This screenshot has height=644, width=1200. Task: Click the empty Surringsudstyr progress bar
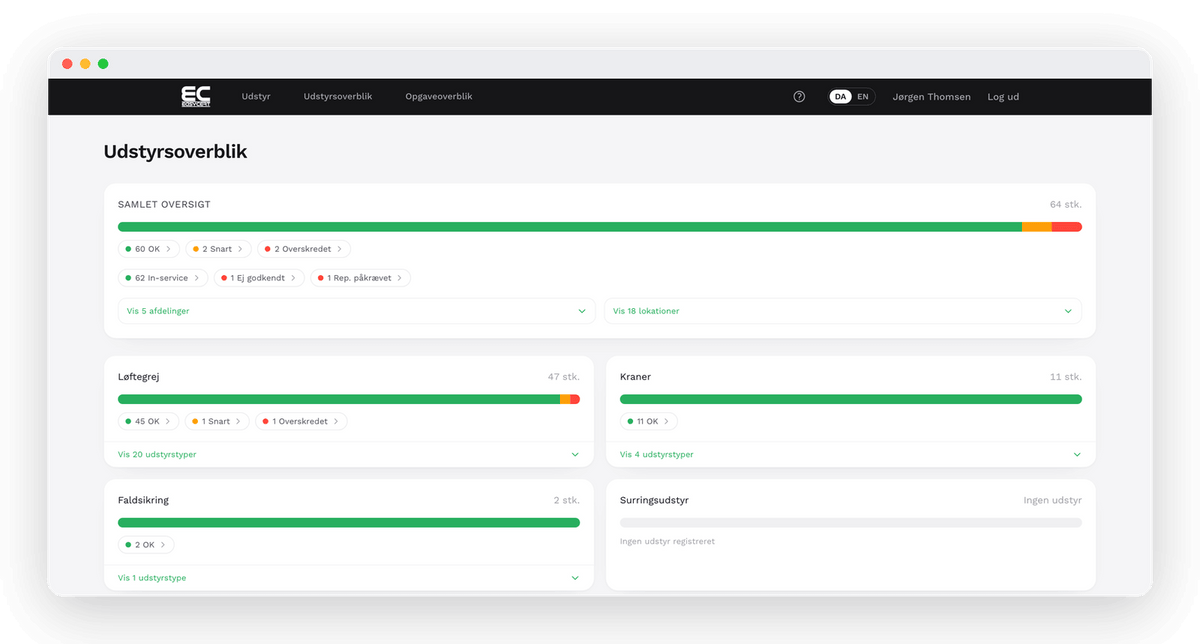pyautogui.click(x=851, y=523)
